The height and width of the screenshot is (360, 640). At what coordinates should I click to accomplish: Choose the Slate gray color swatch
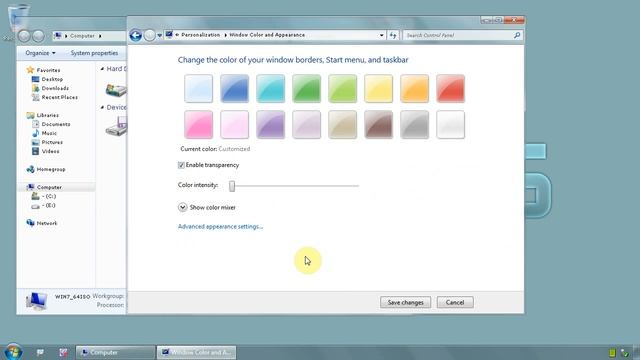[x=414, y=124]
